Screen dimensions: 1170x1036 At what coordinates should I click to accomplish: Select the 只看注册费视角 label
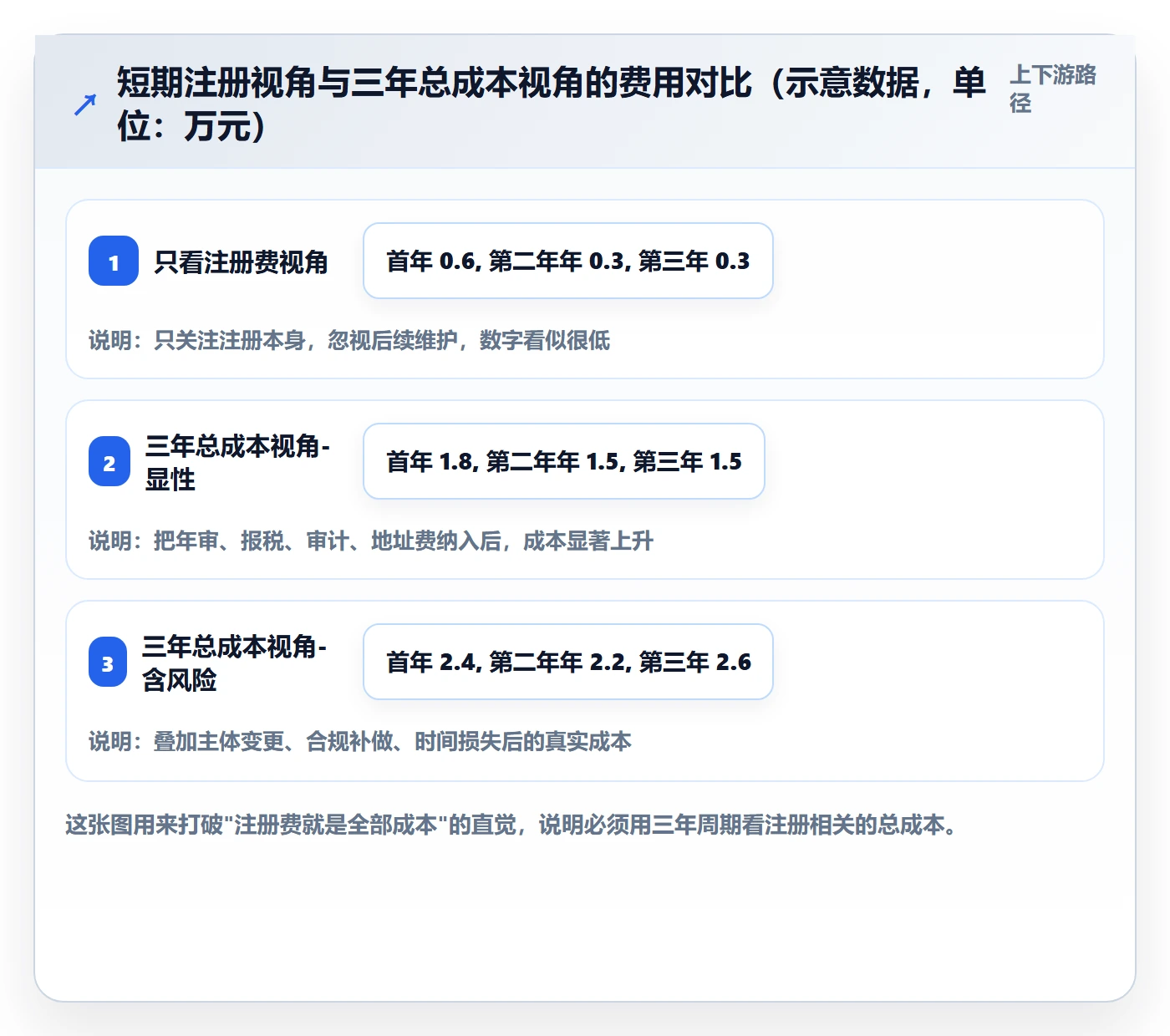[241, 262]
